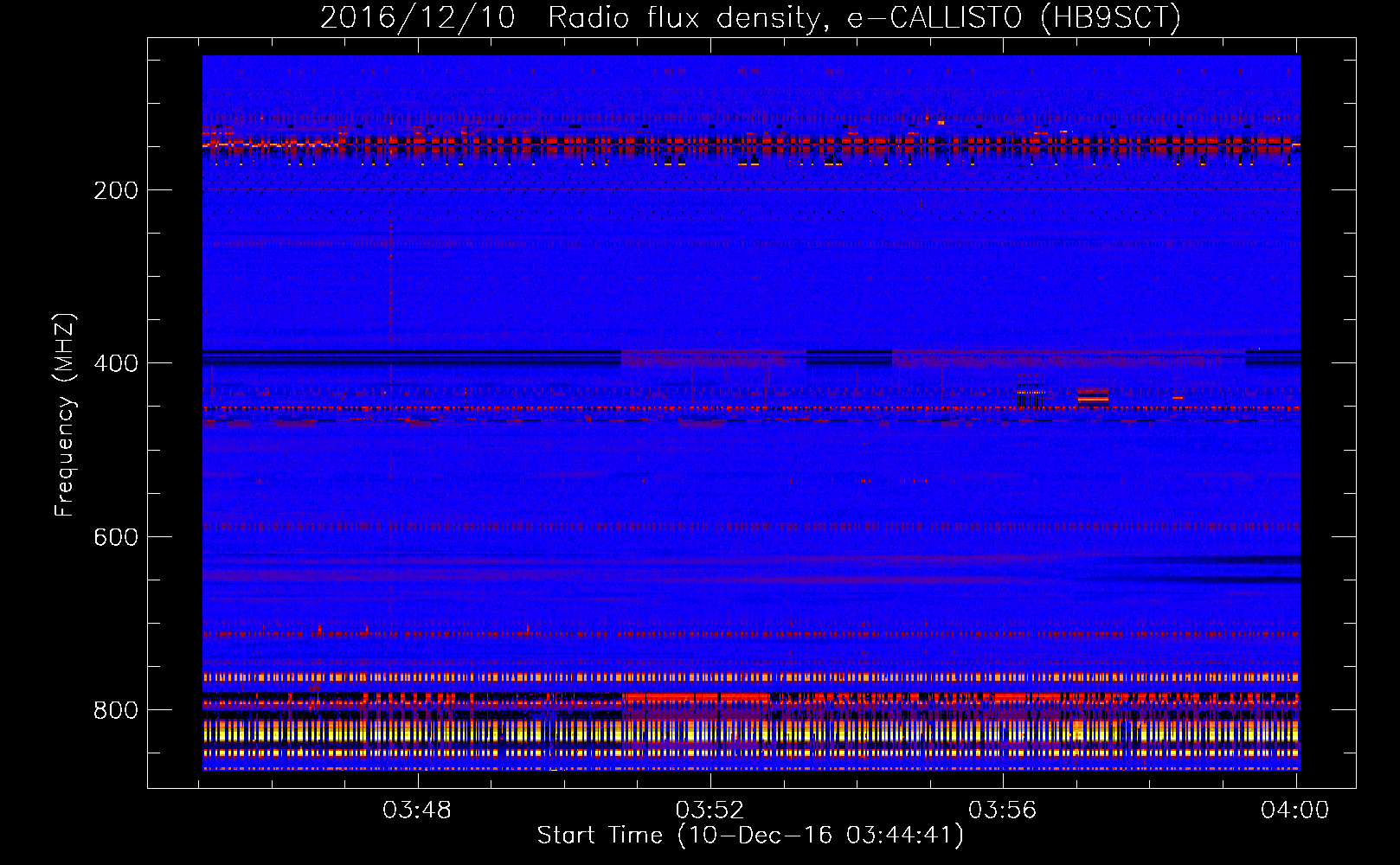Viewport: 1400px width, 865px height.
Task: Click the 400 frequency tick label
Action: (x=116, y=363)
